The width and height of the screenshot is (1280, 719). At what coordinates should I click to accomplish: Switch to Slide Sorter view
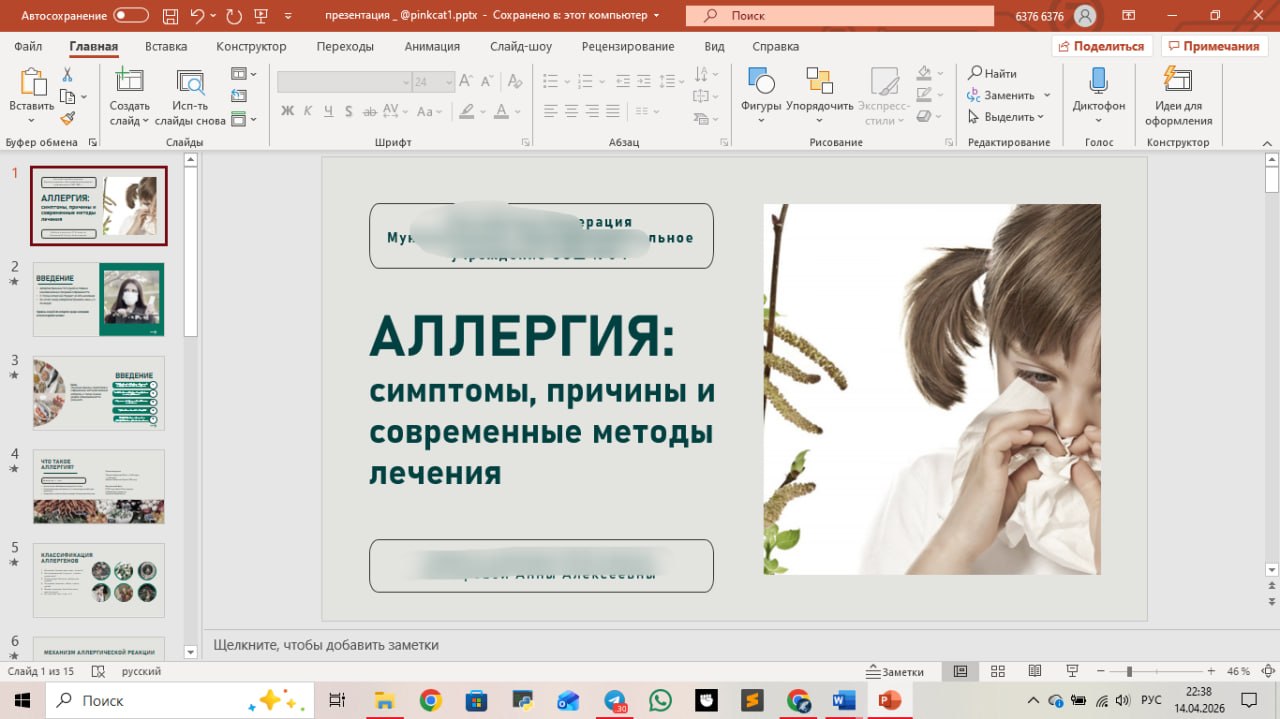[997, 671]
